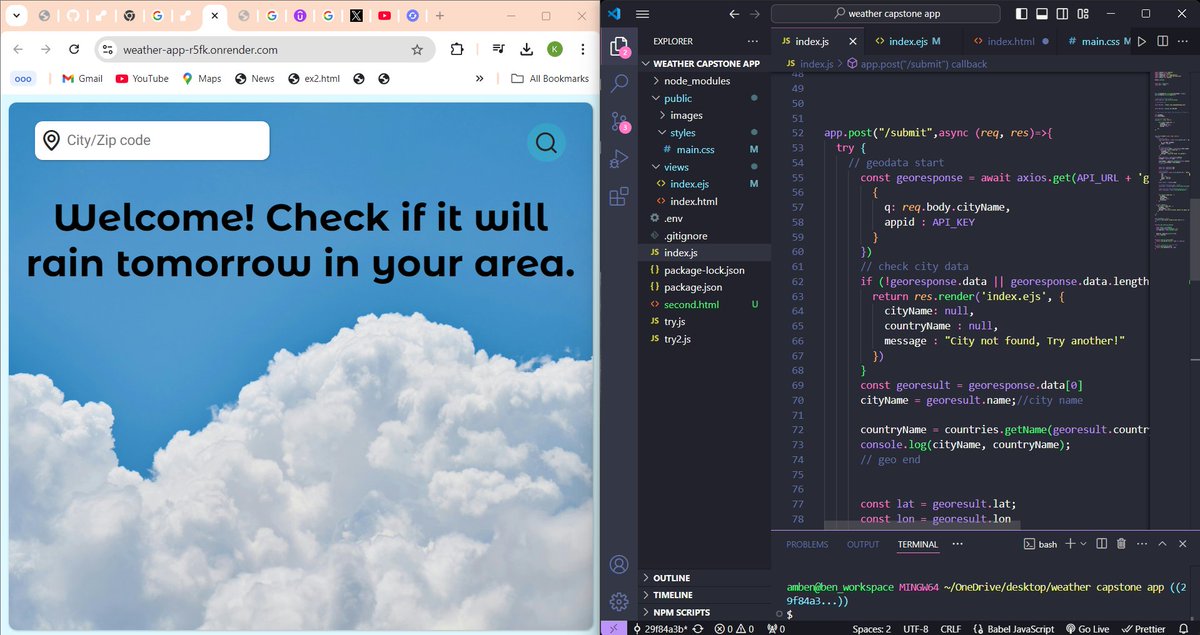Open the Source Control view in VS Code
Screen dimensions: 1200x635
618,120
